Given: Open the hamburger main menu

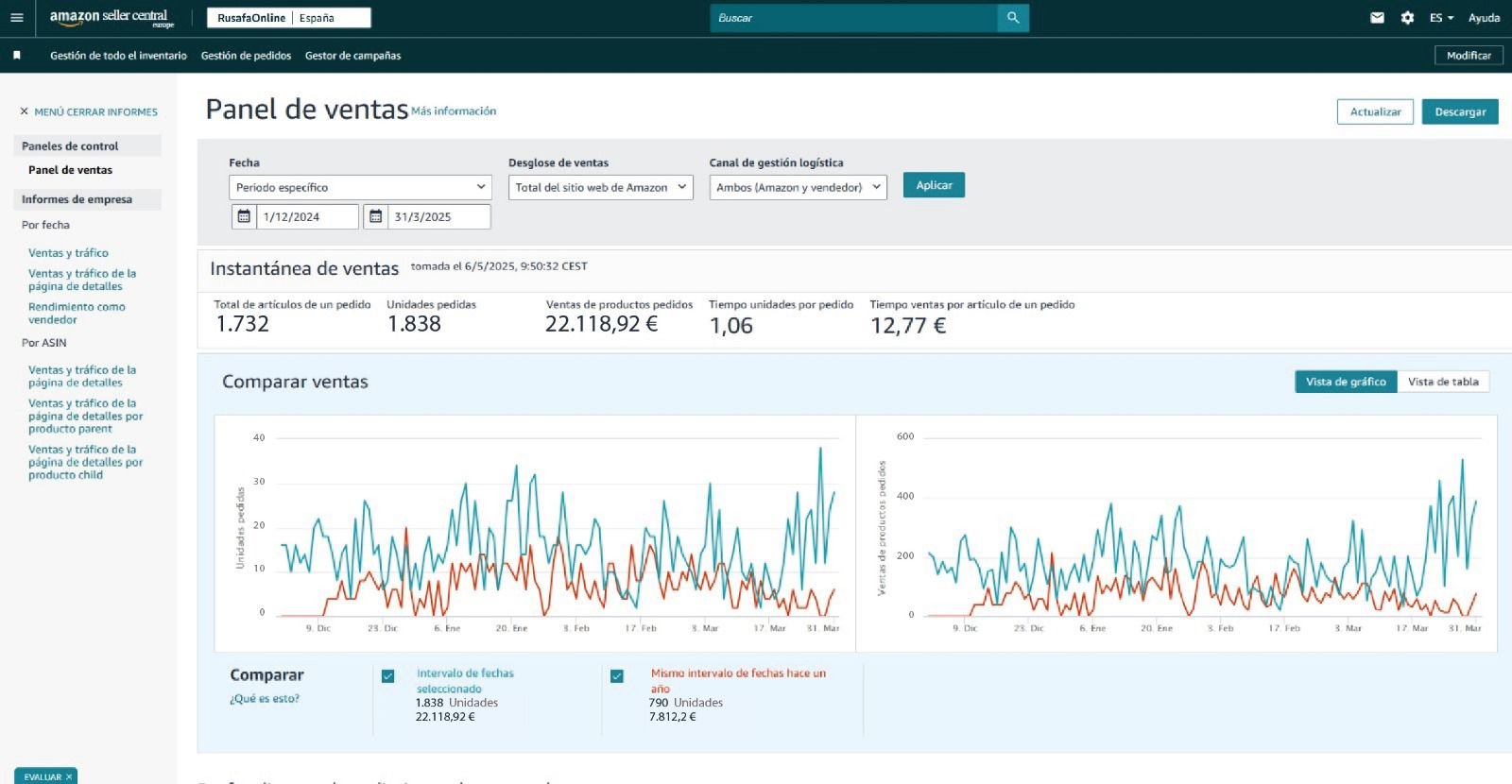Looking at the screenshot, I should point(16,18).
